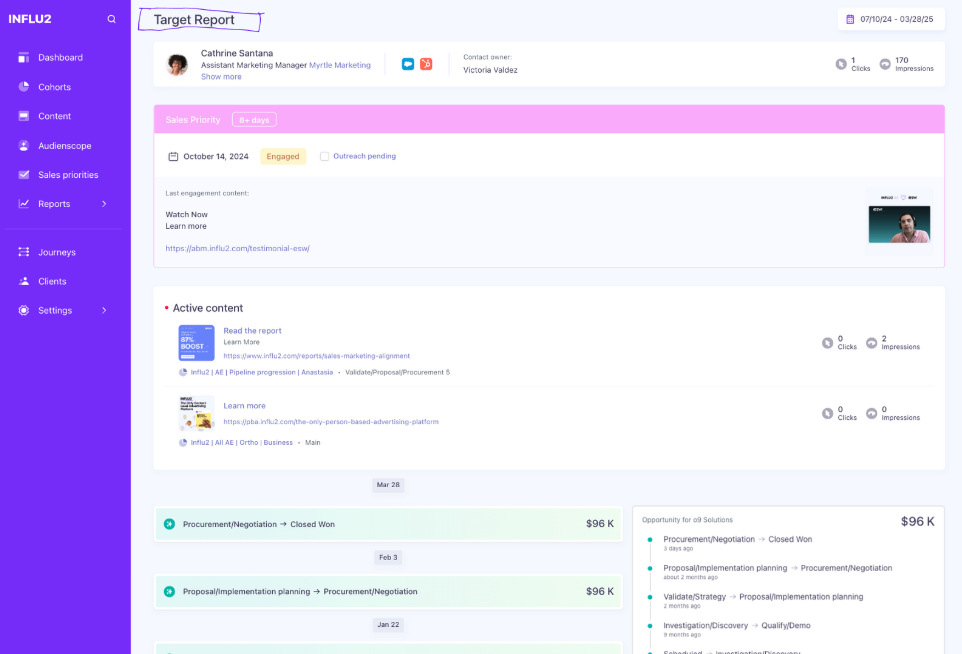Image resolution: width=962 pixels, height=654 pixels.
Task: Click the $96 K amount in the Opportunity panel
Action: tap(917, 521)
